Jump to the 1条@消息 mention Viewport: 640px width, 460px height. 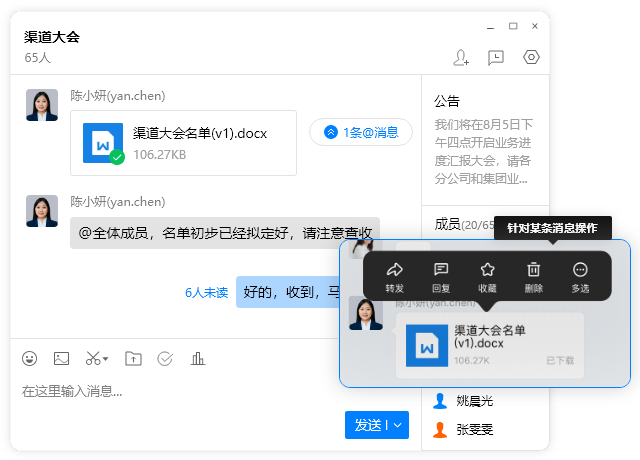[361, 132]
